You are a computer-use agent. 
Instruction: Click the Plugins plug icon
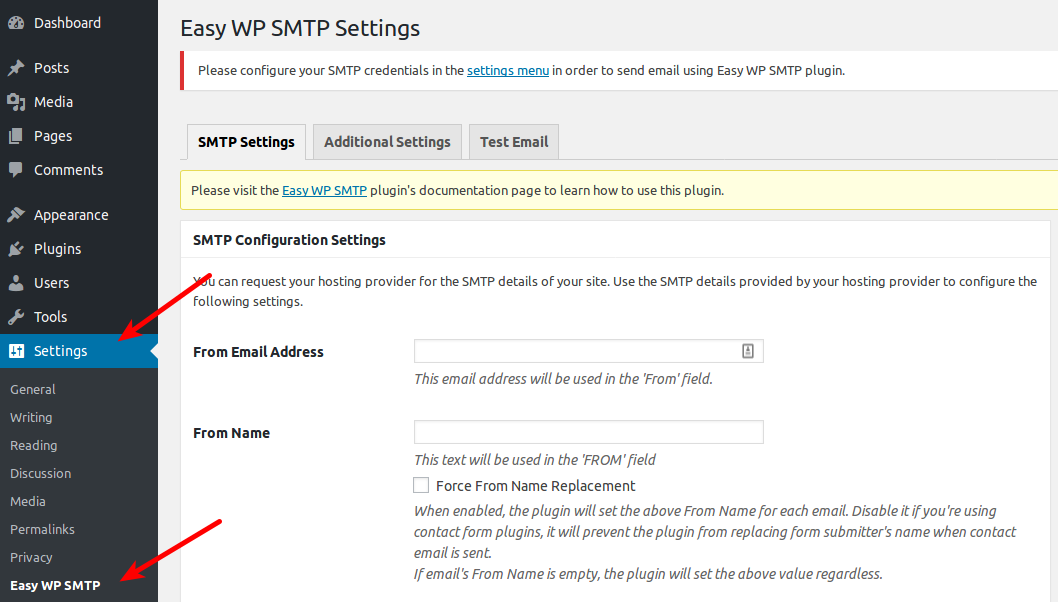16,249
